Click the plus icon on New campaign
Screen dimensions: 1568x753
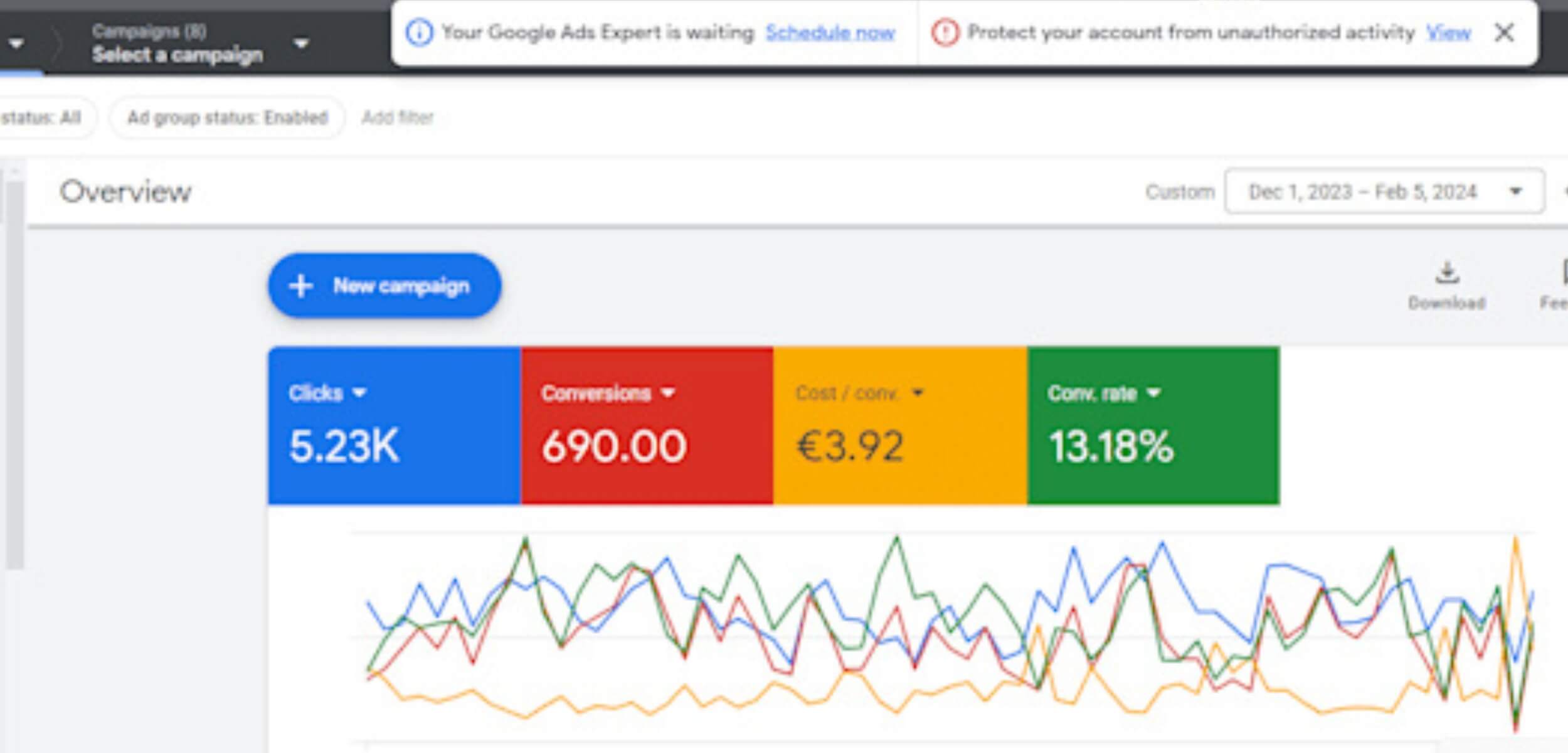[300, 286]
